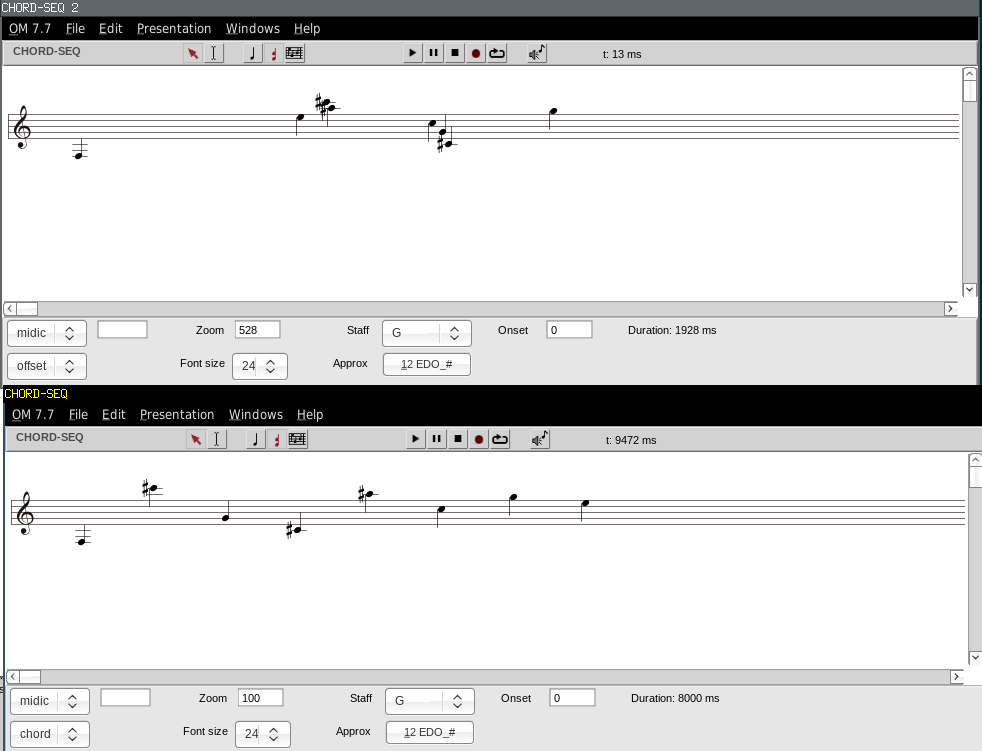Click Onset field in lower CHORD-SEQ window

pyautogui.click(x=572, y=698)
